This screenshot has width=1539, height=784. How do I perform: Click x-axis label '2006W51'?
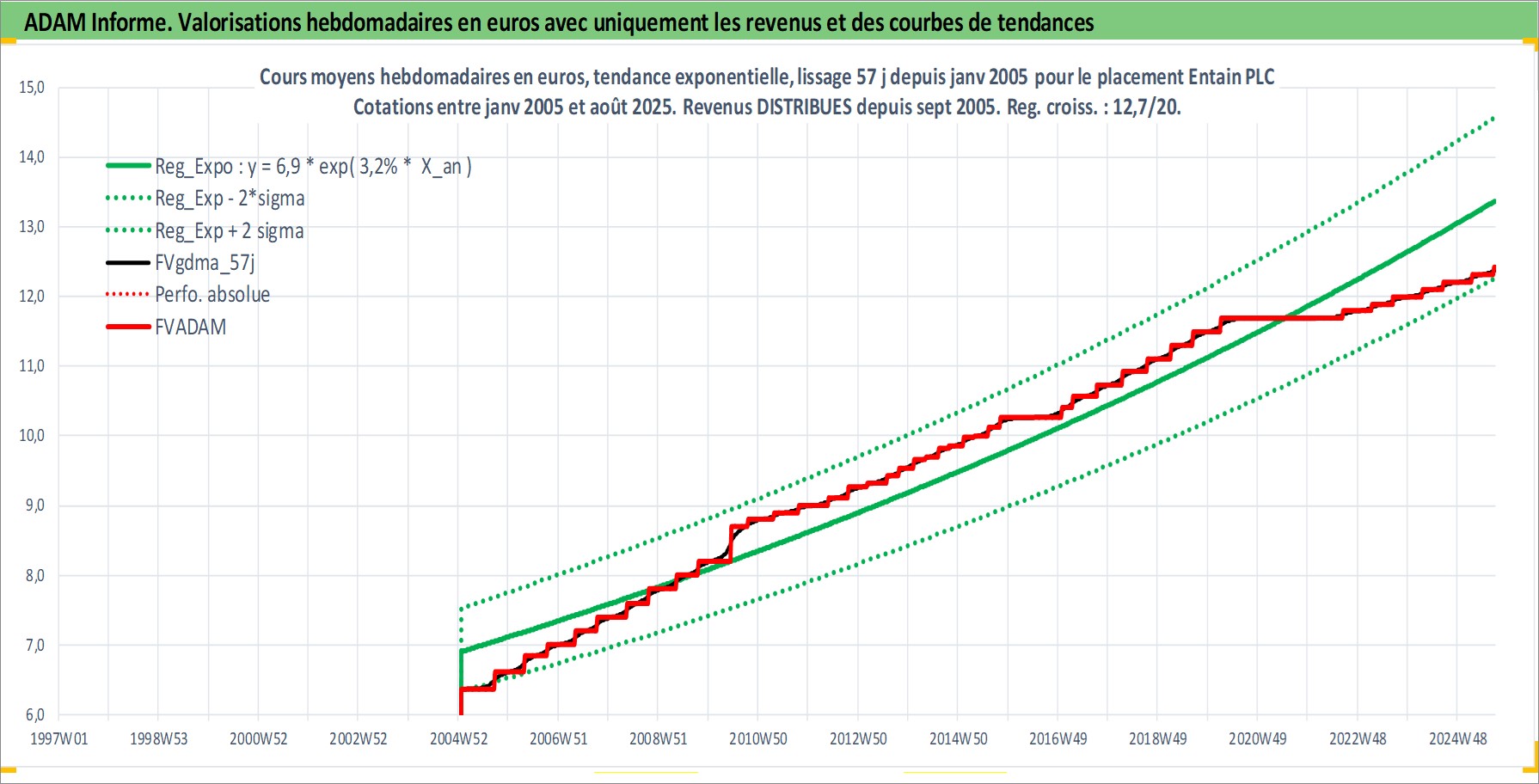[x=558, y=738]
